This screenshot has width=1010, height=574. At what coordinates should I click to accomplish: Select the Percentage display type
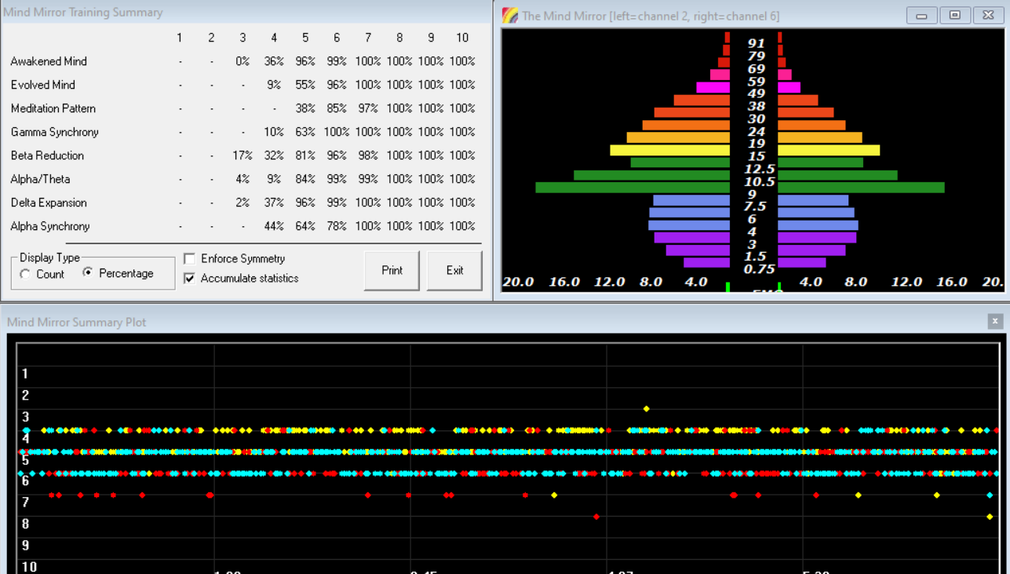pos(88,273)
